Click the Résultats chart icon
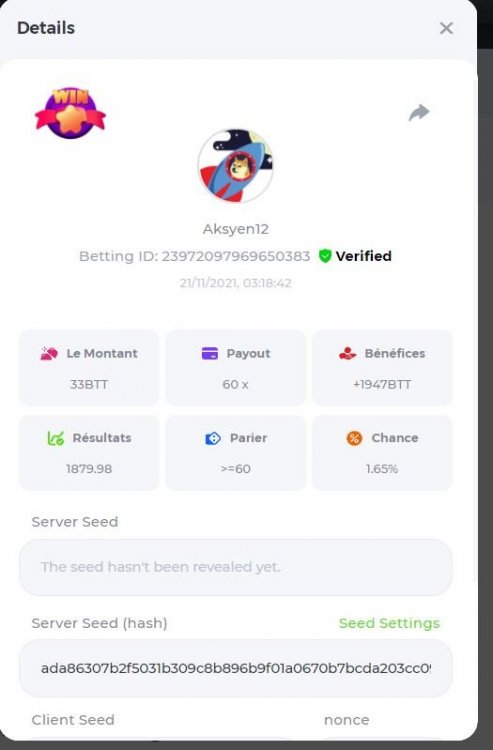This screenshot has height=750, width=493. coord(55,438)
